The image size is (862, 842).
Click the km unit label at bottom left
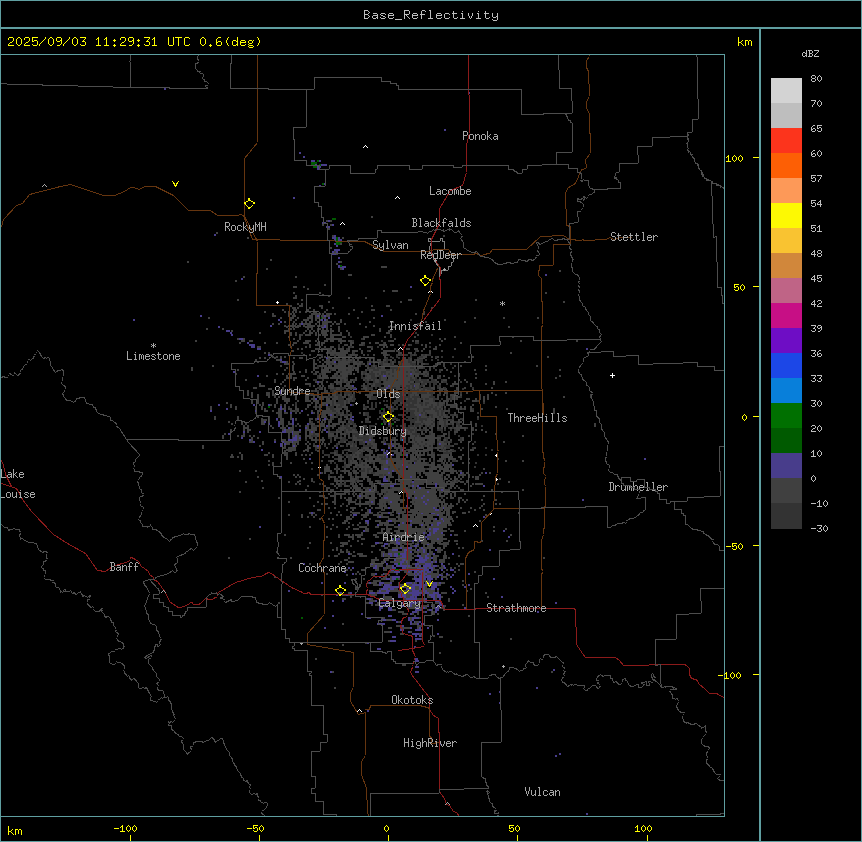[15, 830]
